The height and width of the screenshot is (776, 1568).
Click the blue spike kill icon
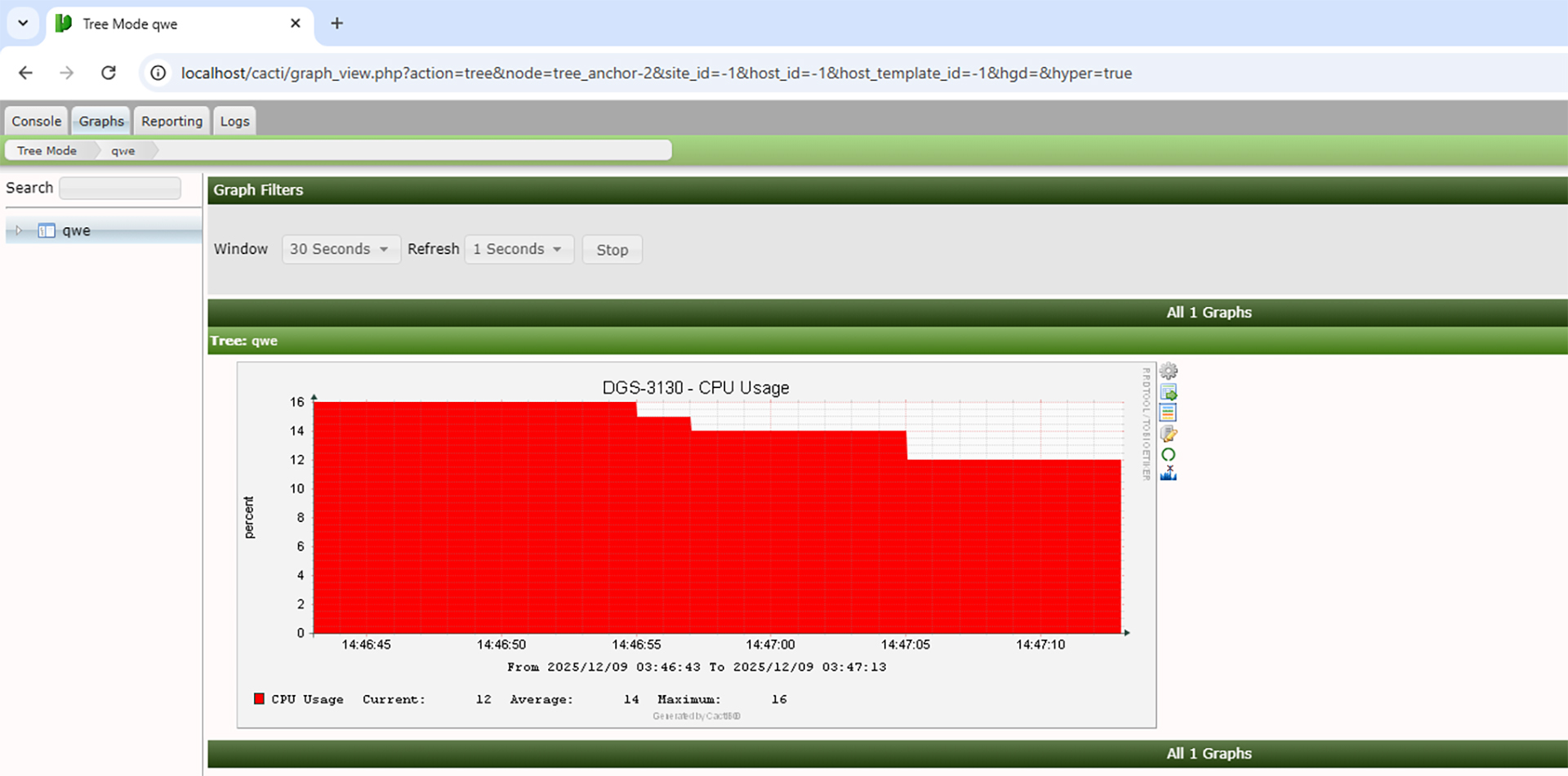[x=1169, y=473]
